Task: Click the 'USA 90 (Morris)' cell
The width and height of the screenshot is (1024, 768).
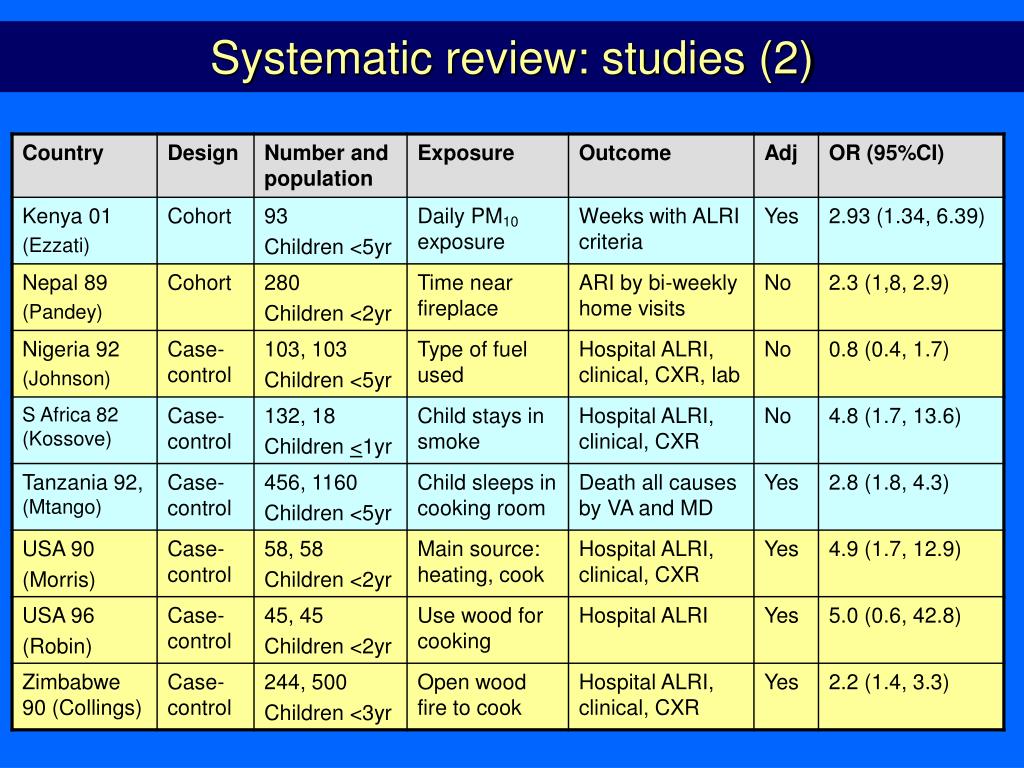Action: [85, 564]
